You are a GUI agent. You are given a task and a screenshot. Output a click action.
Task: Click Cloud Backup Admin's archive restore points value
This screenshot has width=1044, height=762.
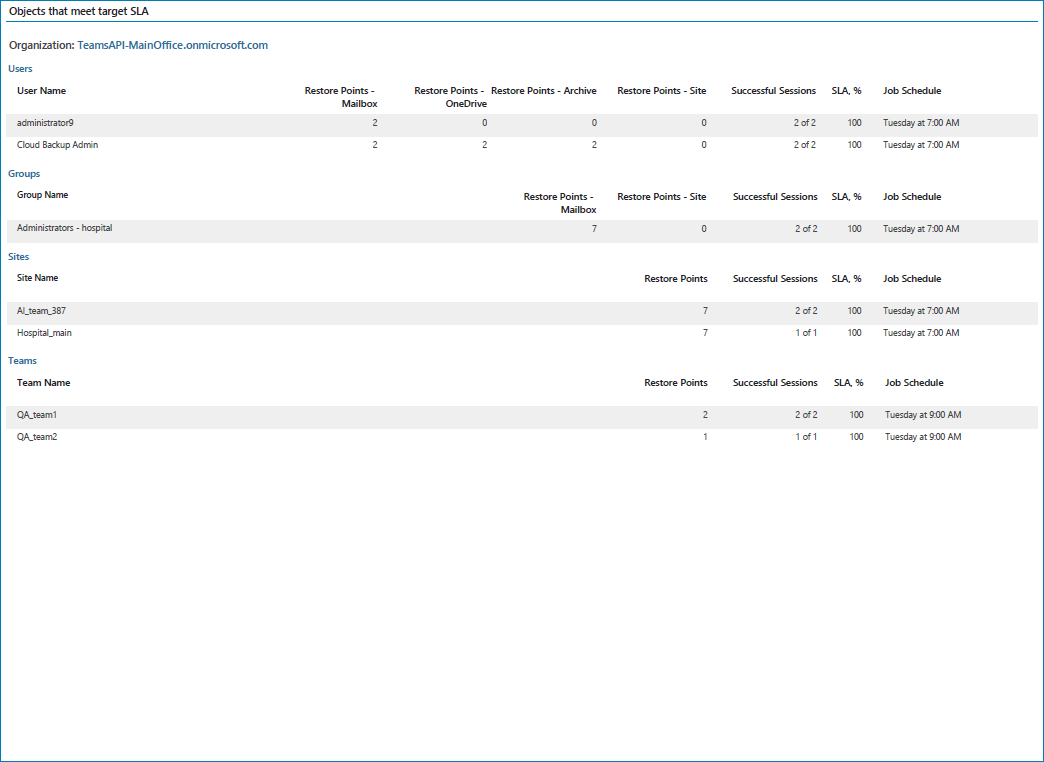[x=594, y=145]
